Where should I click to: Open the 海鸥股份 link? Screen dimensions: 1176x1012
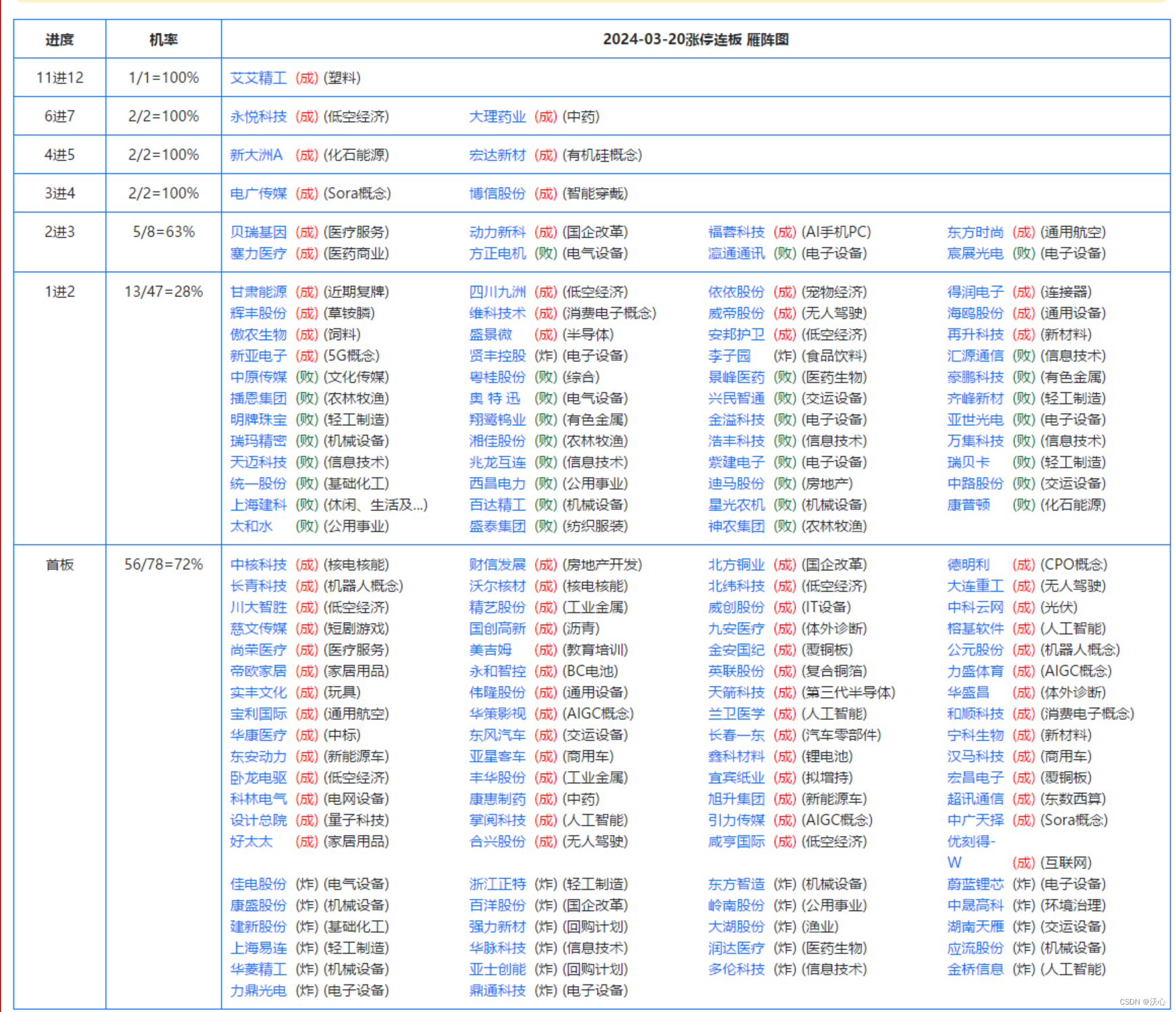pos(975,313)
